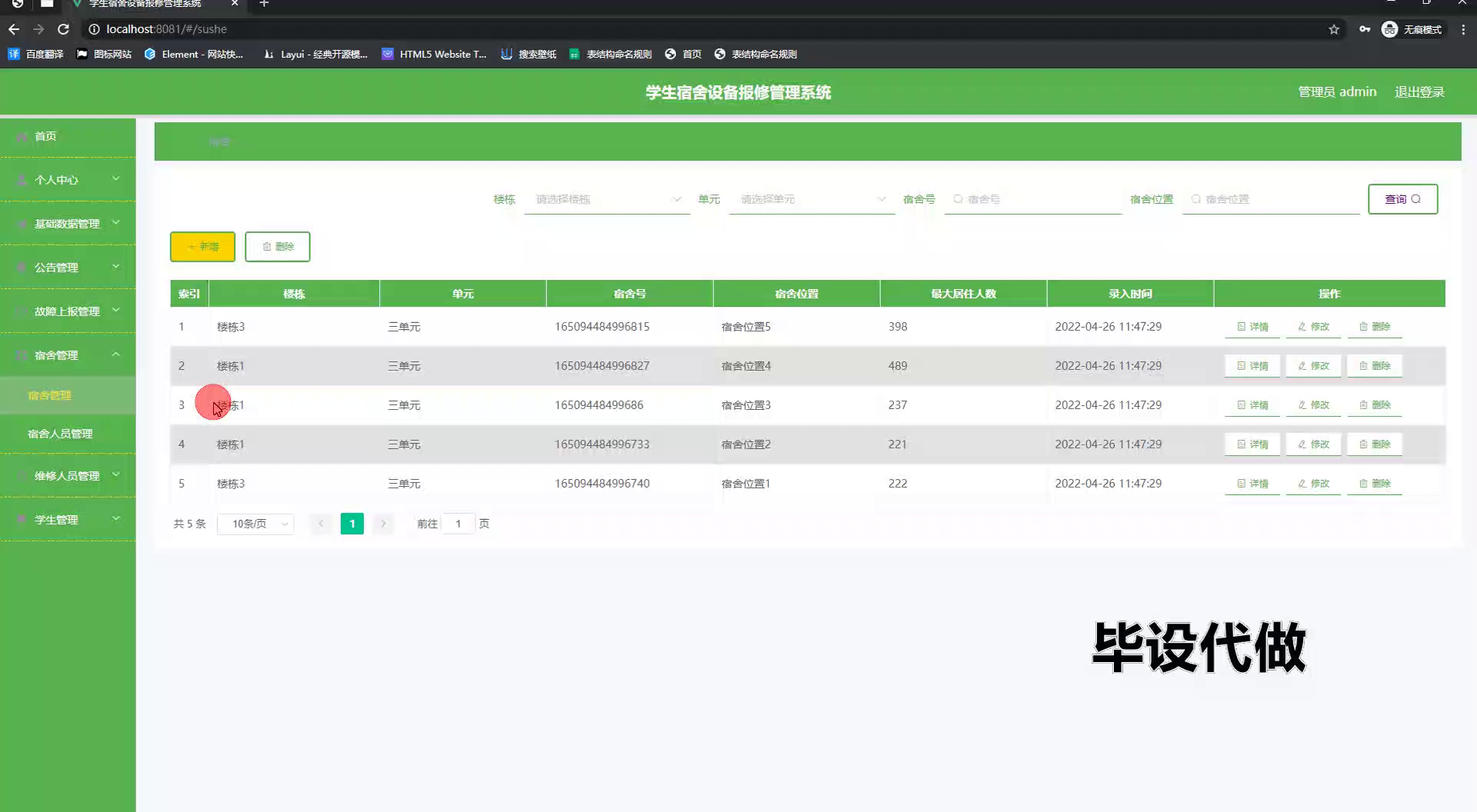This screenshot has width=1477, height=812.
Task: Open the incognito 无痕模式 indicator
Action: coord(1412,29)
